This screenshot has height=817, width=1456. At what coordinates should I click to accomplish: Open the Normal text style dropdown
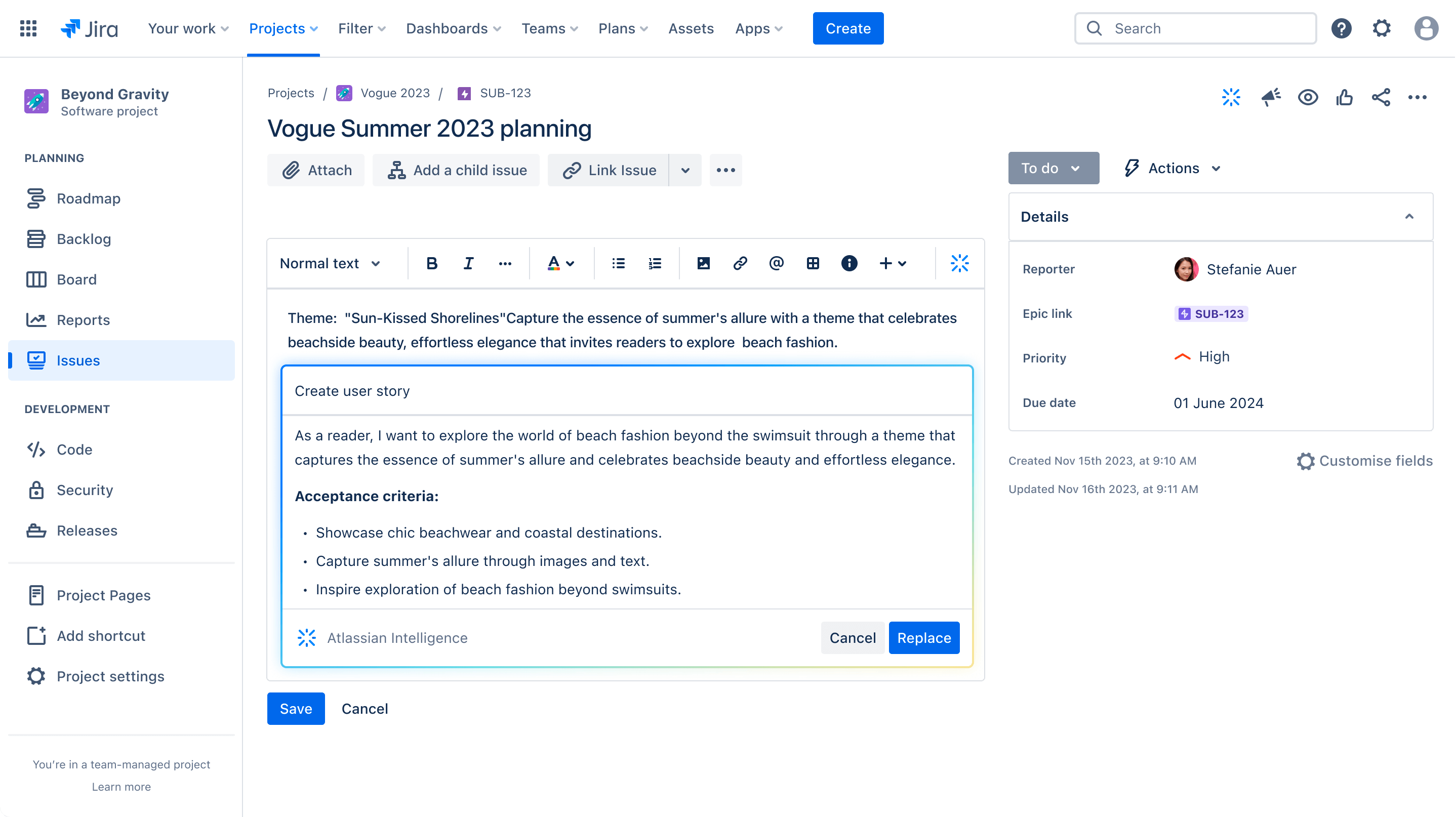pos(330,263)
